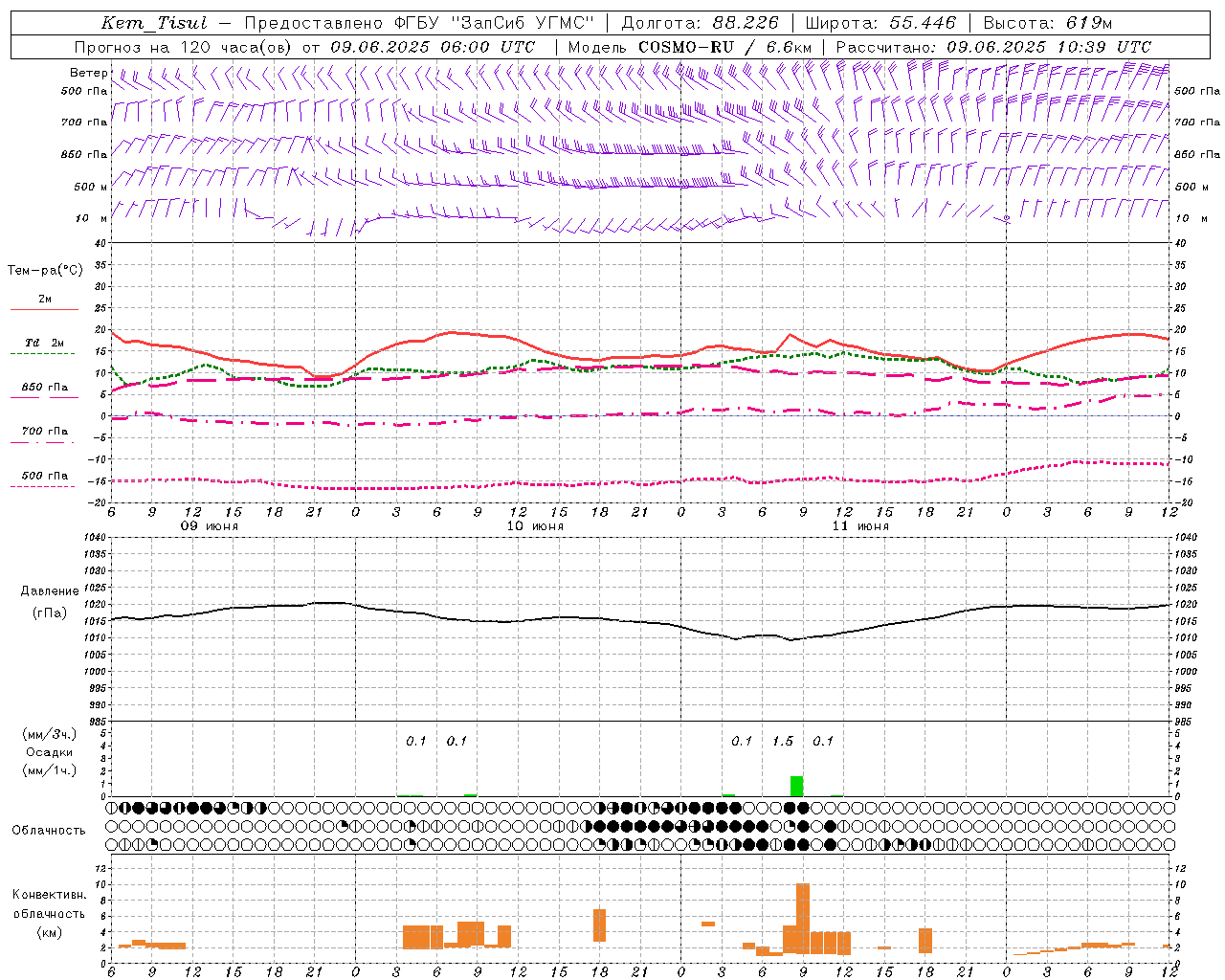Click the 700 гПа temperature legend entry

[x=45, y=432]
